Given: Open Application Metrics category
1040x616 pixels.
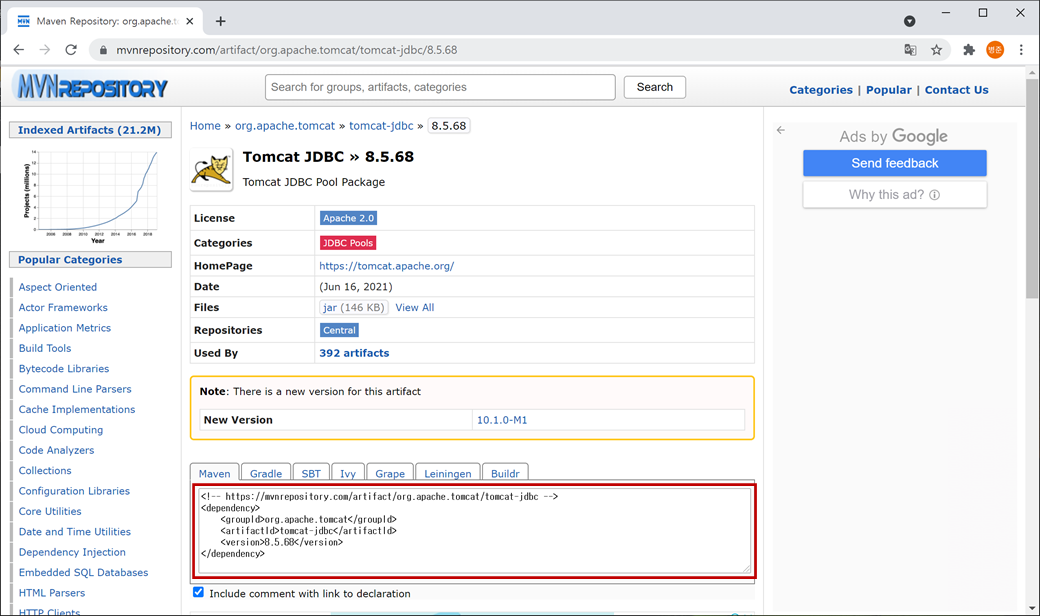Looking at the screenshot, I should pos(65,328).
